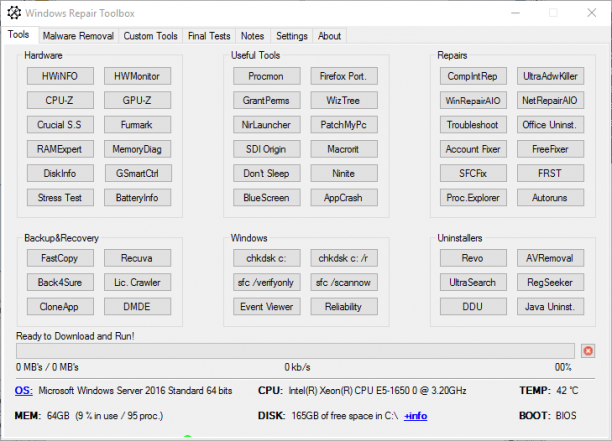This screenshot has height=441, width=612.
Task: Run chkdsk c: /r
Action: (344, 258)
